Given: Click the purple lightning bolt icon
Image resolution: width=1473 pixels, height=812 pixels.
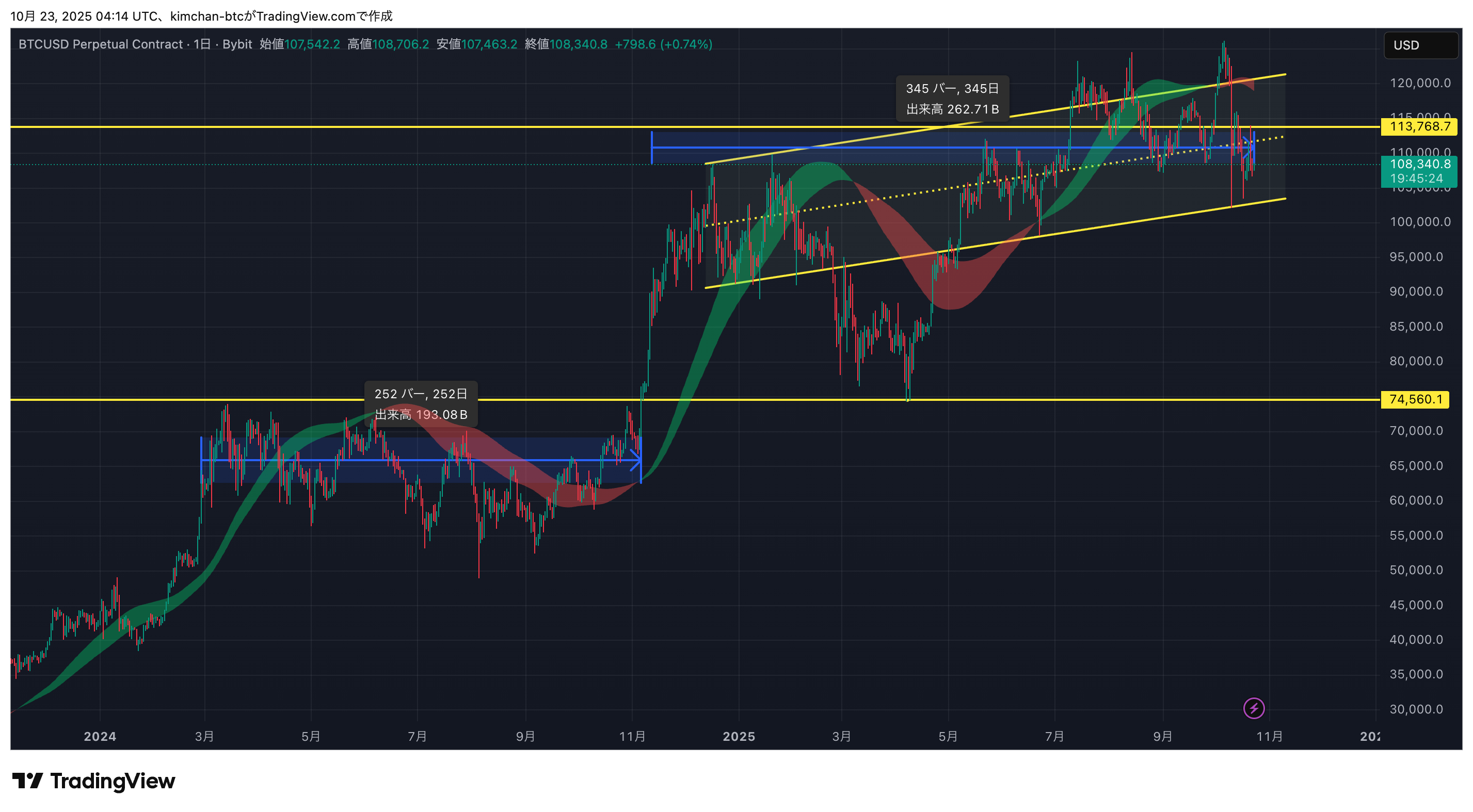Looking at the screenshot, I should click(1254, 709).
